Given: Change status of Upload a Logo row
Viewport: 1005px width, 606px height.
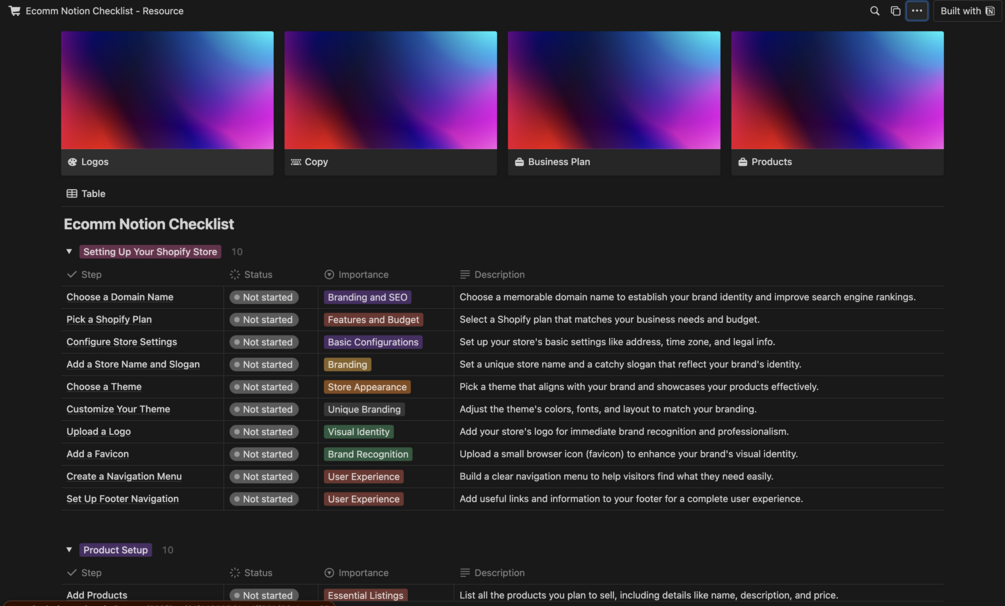Looking at the screenshot, I should tap(264, 432).
